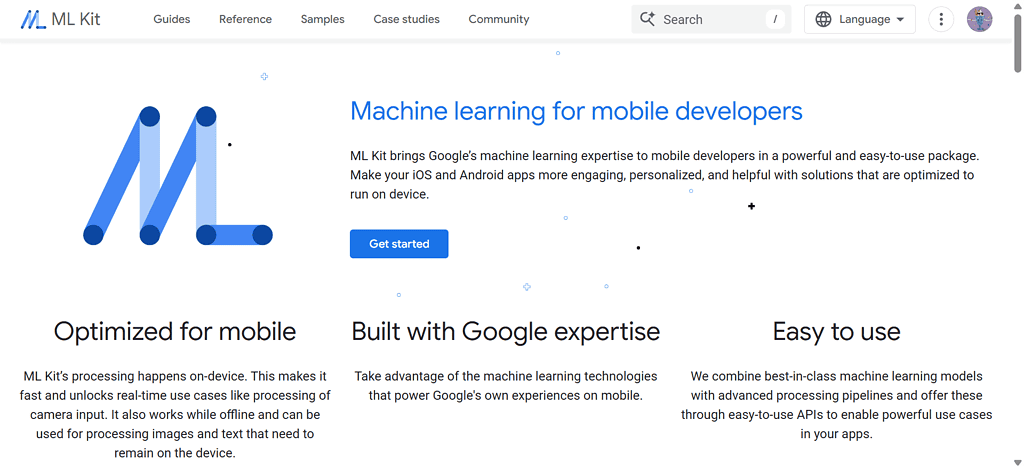This screenshot has width=1024, height=467.
Task: Expand the Language dropdown arrow
Action: click(901, 20)
